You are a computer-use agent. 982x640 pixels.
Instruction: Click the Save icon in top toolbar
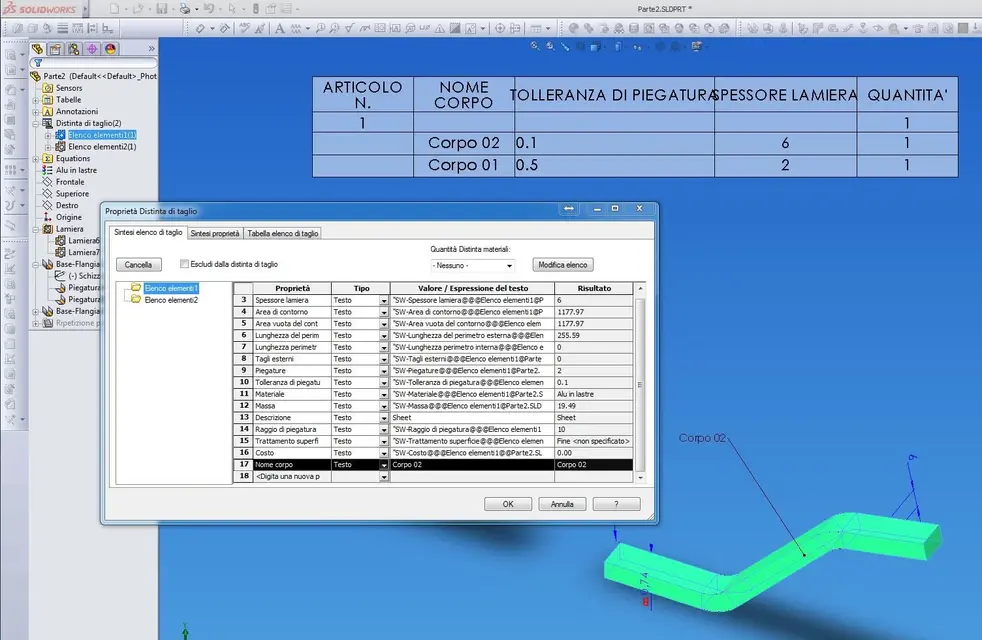click(161, 8)
